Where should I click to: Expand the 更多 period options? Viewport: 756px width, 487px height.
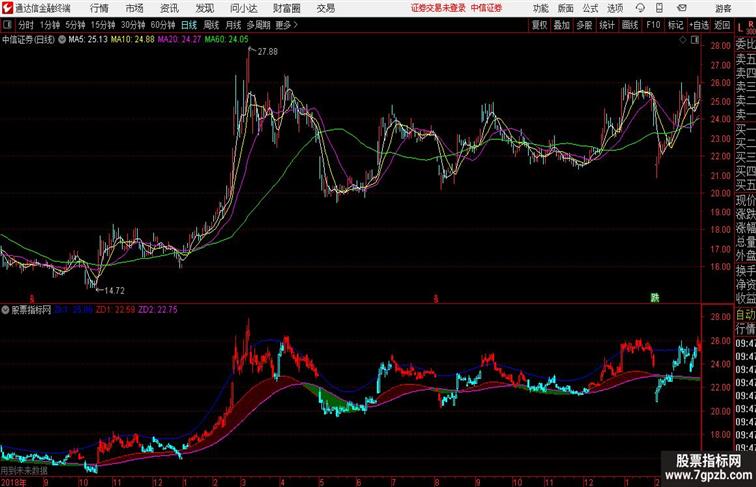286,25
